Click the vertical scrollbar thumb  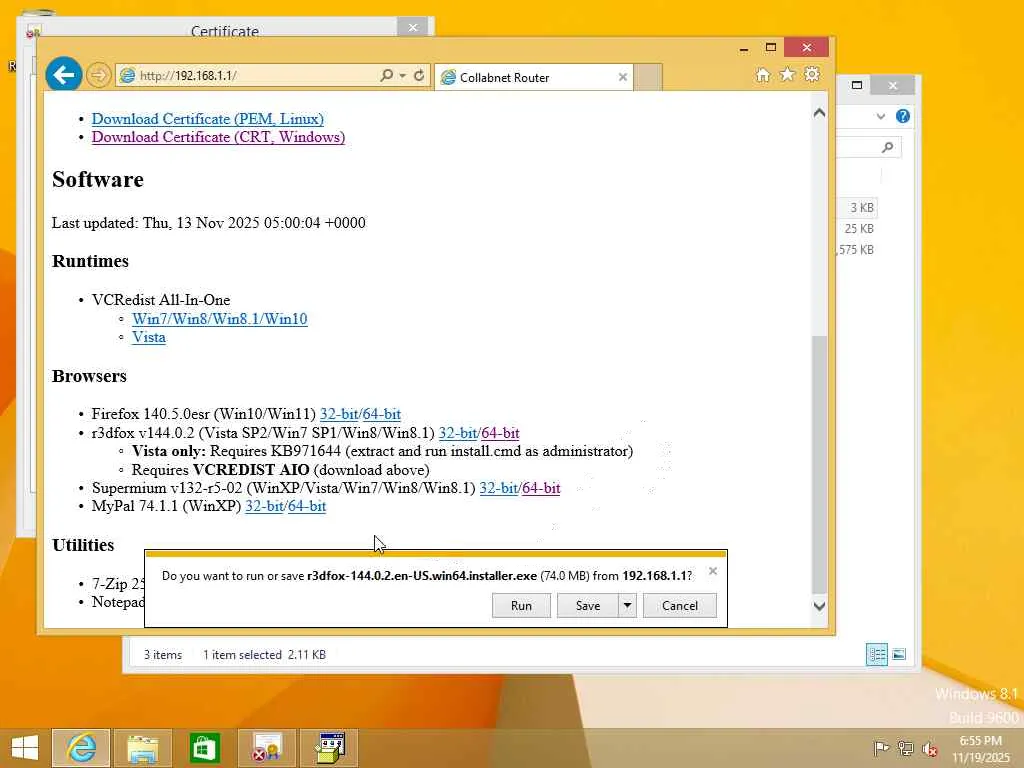(x=820, y=467)
